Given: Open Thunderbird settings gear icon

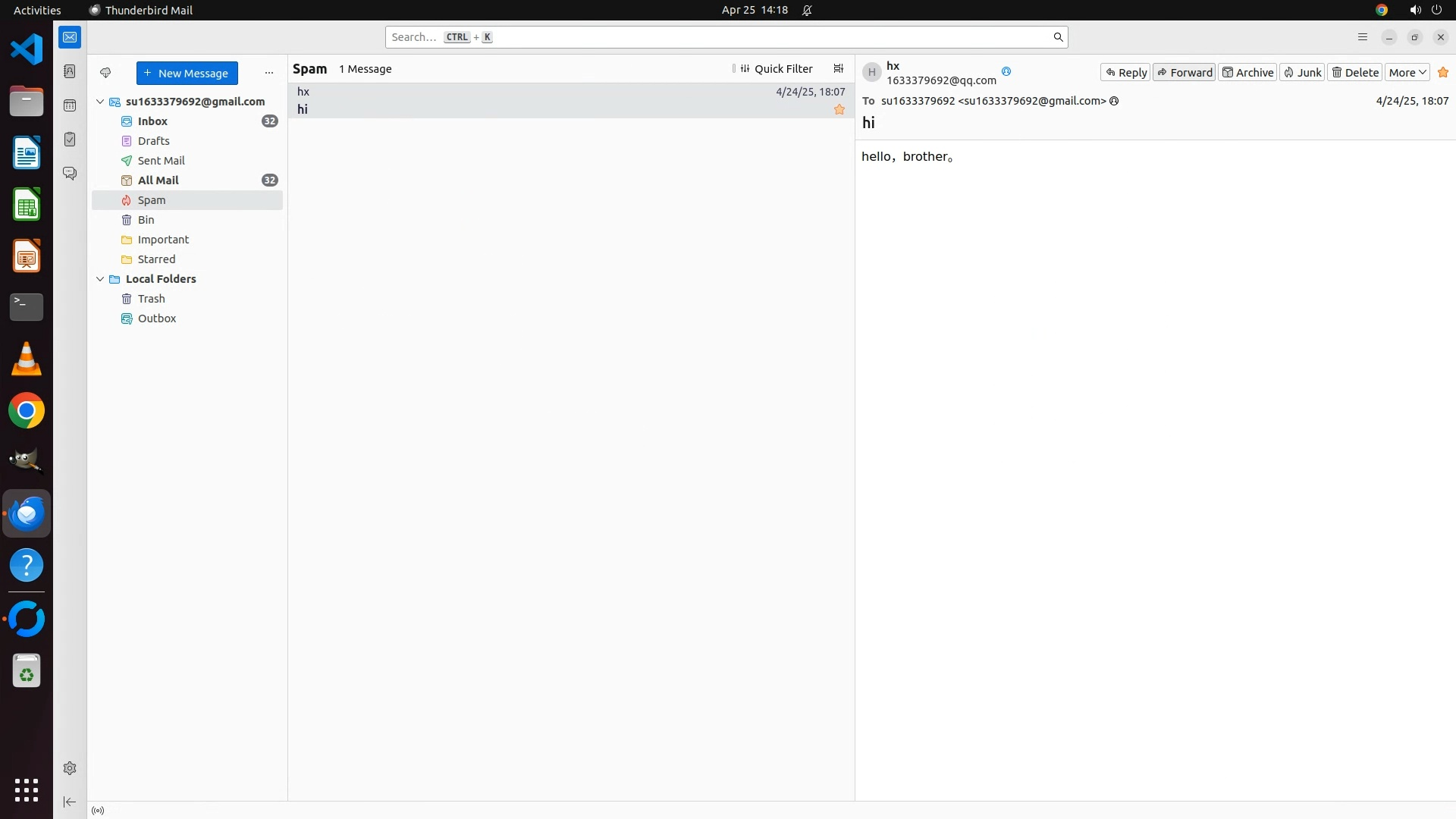Looking at the screenshot, I should [x=70, y=768].
